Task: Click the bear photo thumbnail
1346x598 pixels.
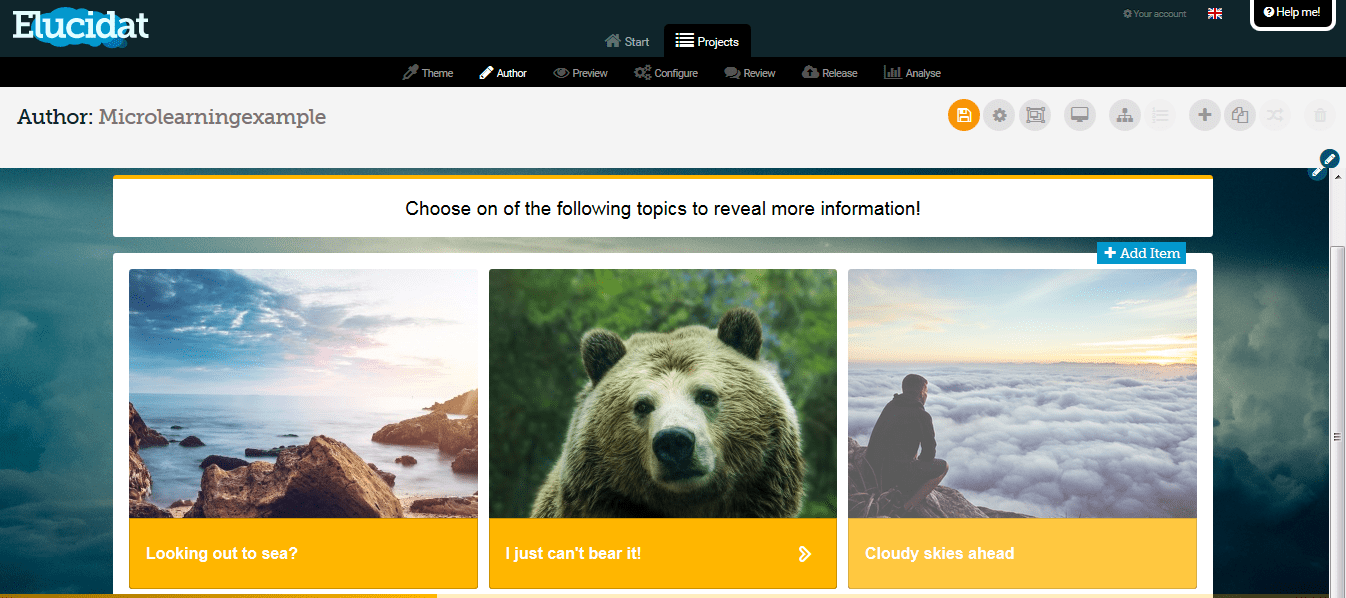Action: click(x=663, y=393)
